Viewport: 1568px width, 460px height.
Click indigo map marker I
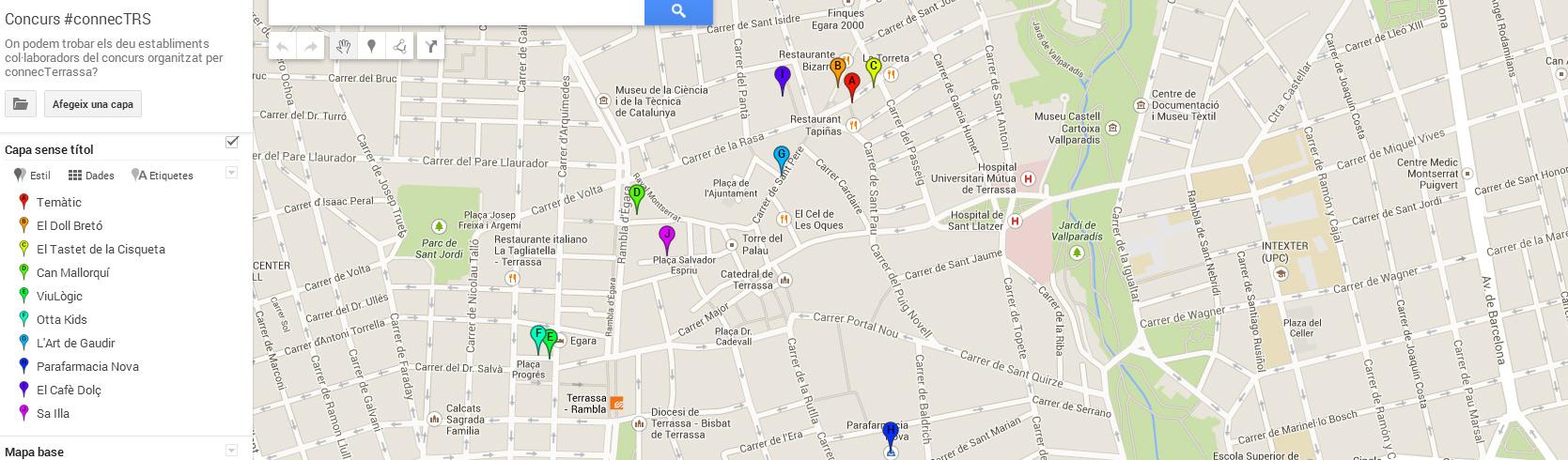pos(782,80)
